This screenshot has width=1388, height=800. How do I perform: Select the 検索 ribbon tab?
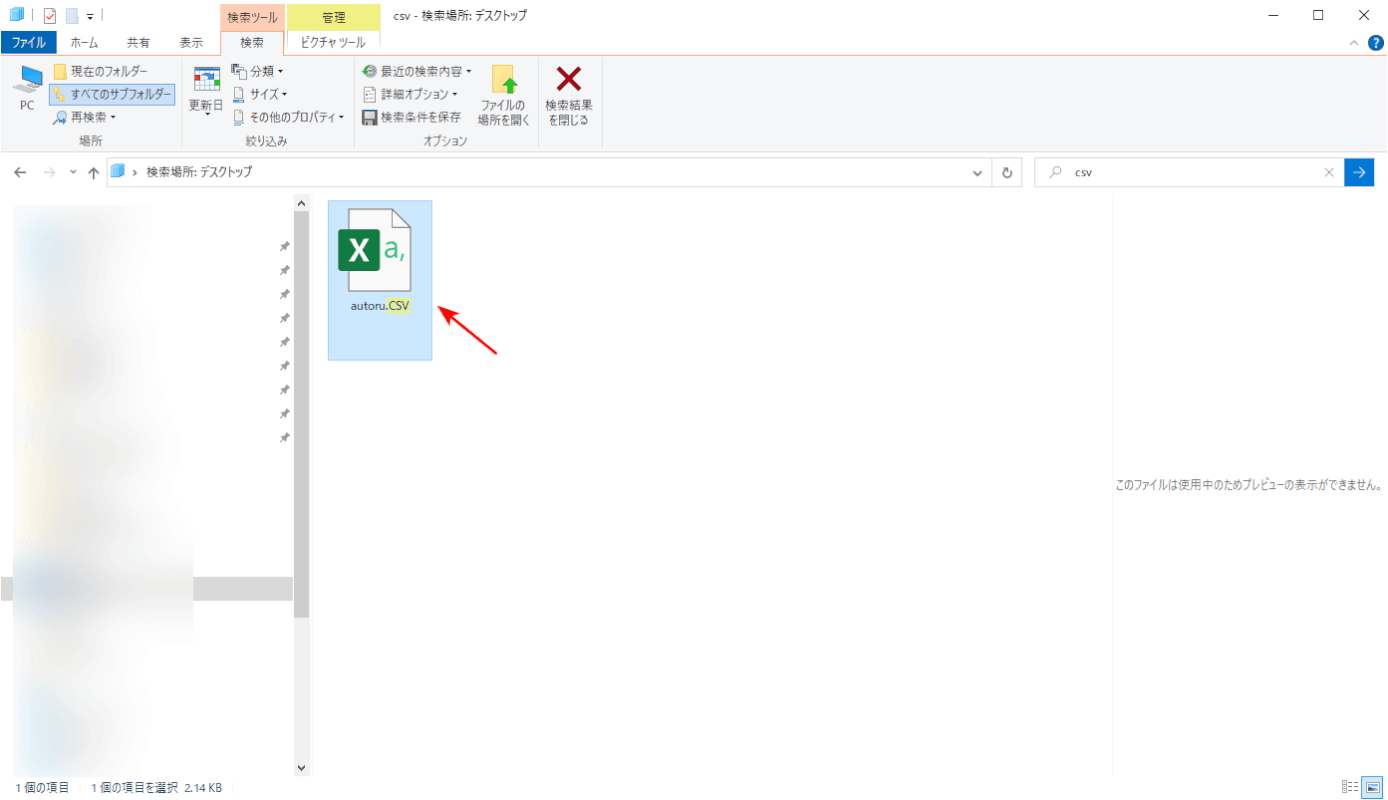pyautogui.click(x=252, y=43)
